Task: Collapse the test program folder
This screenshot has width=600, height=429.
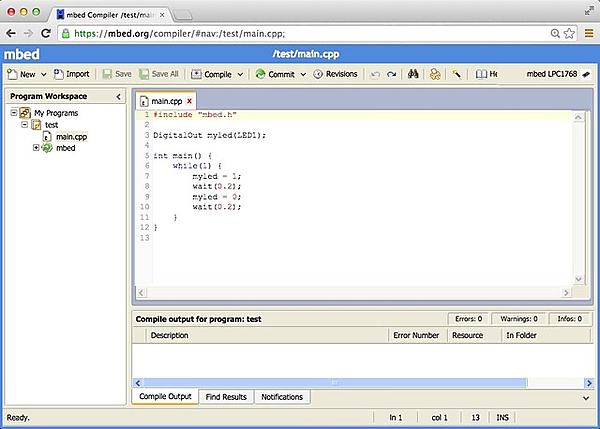Action: [24, 125]
